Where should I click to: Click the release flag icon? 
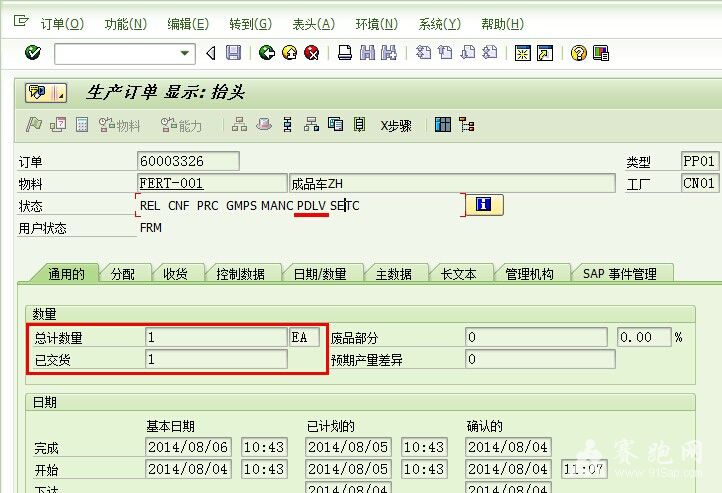pyautogui.click(x=34, y=124)
